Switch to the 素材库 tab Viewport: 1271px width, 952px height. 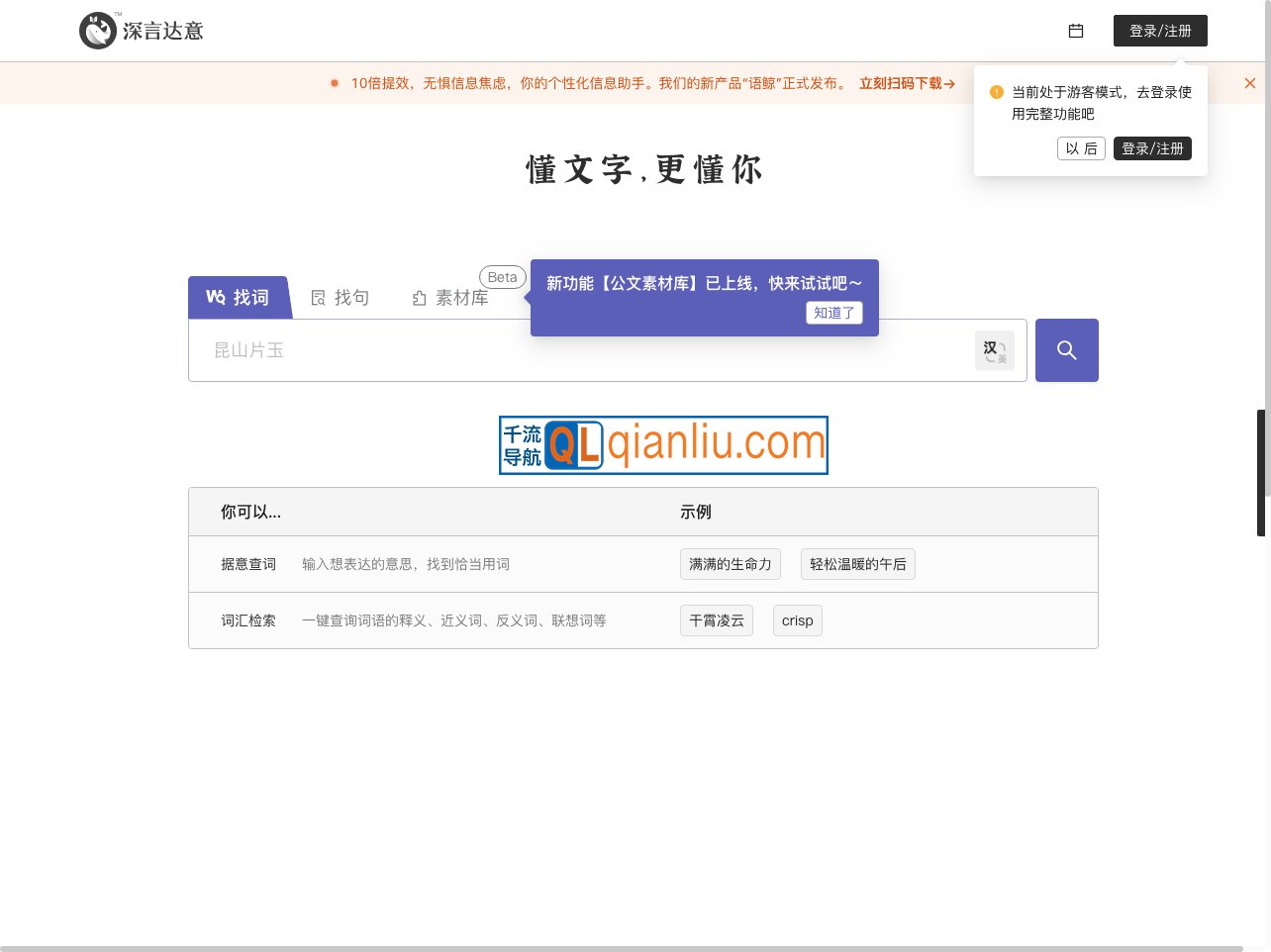coord(450,297)
